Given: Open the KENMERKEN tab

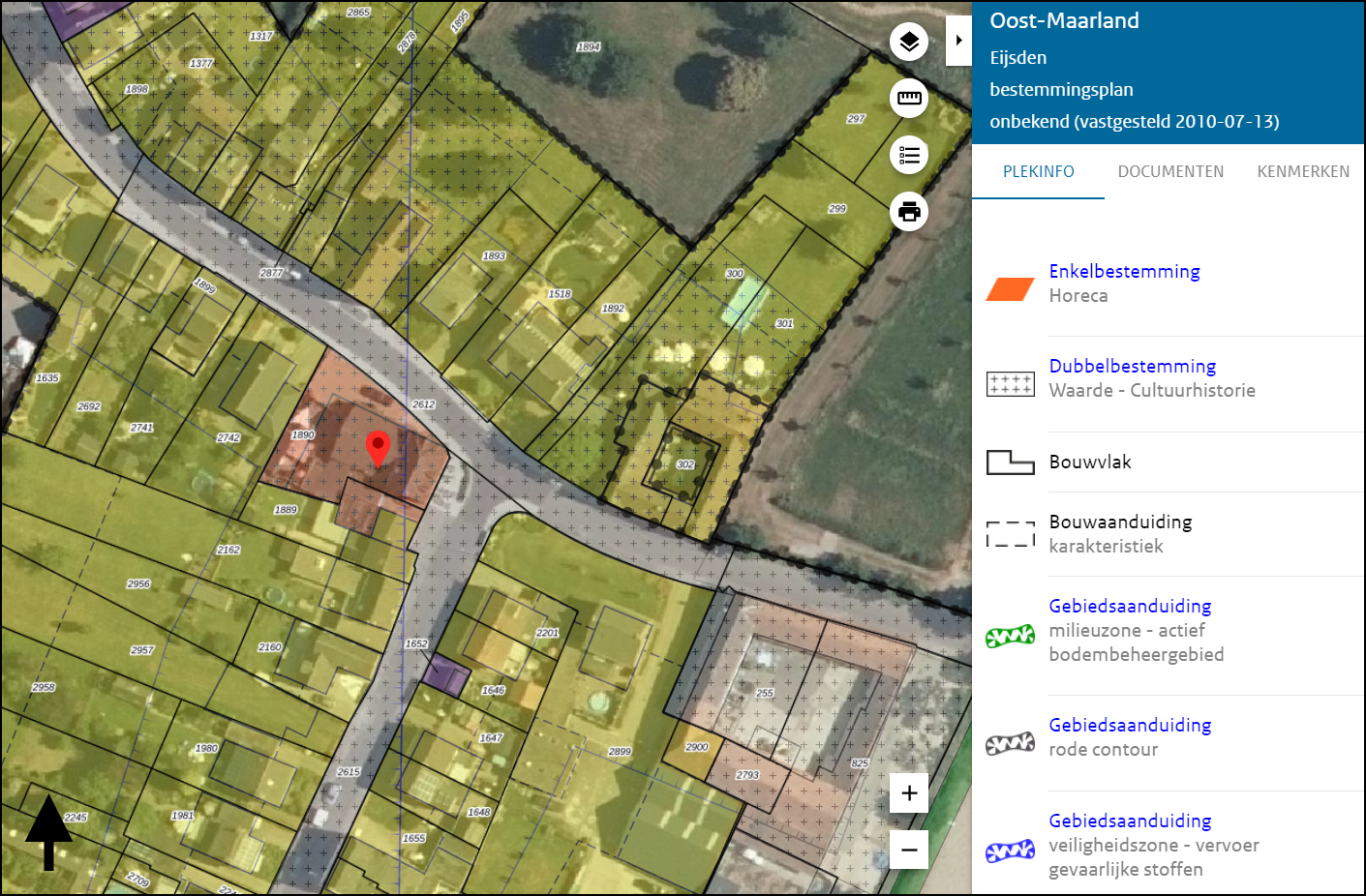Looking at the screenshot, I should click(x=1303, y=171).
